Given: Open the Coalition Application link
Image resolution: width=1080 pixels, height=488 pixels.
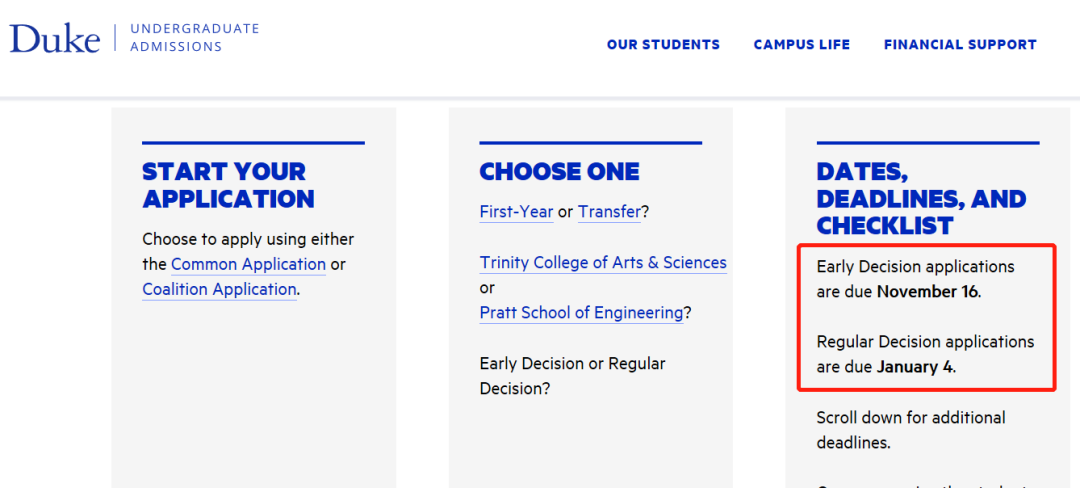Looking at the screenshot, I should click(219, 289).
